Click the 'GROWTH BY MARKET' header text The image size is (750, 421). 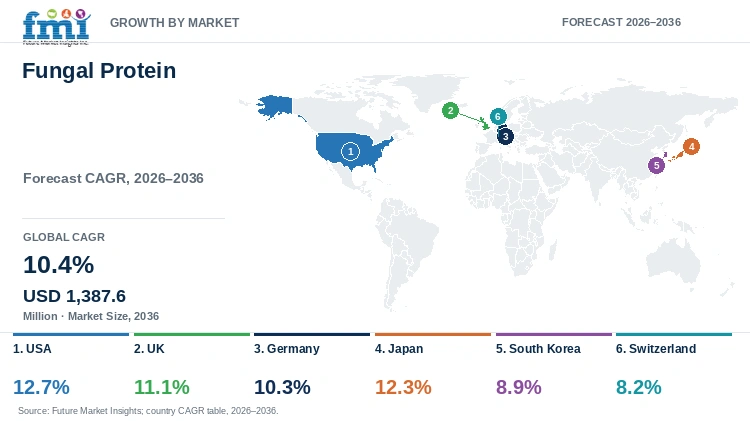click(175, 22)
